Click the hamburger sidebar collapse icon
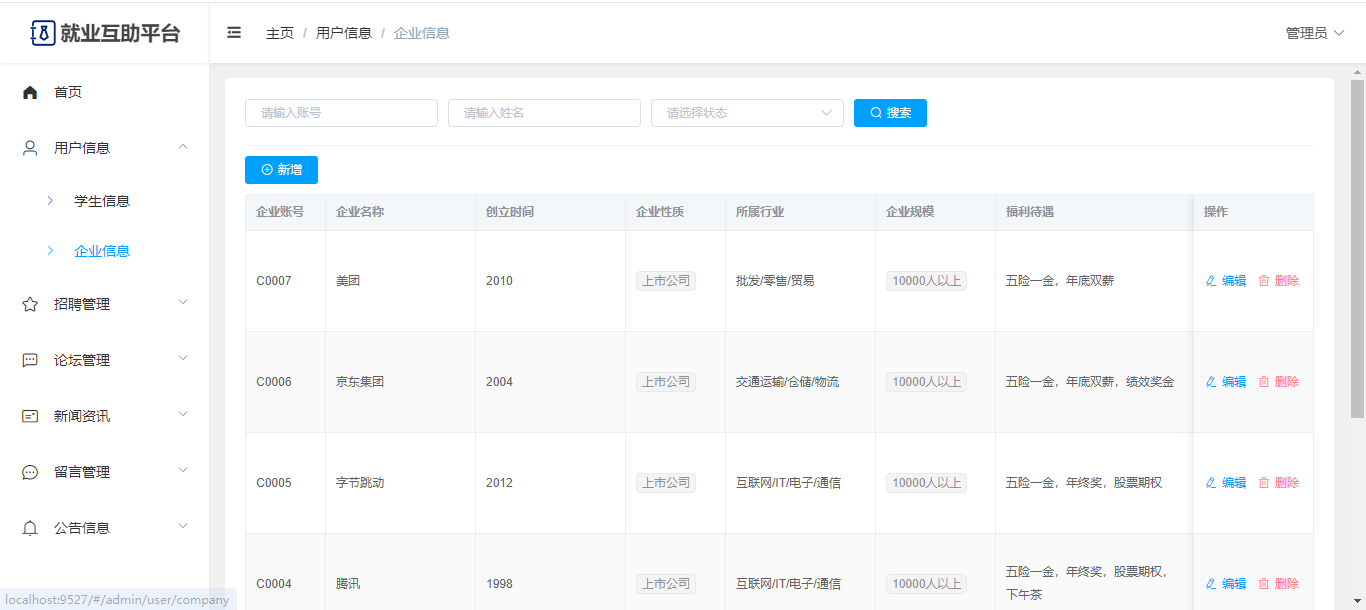 coord(234,33)
